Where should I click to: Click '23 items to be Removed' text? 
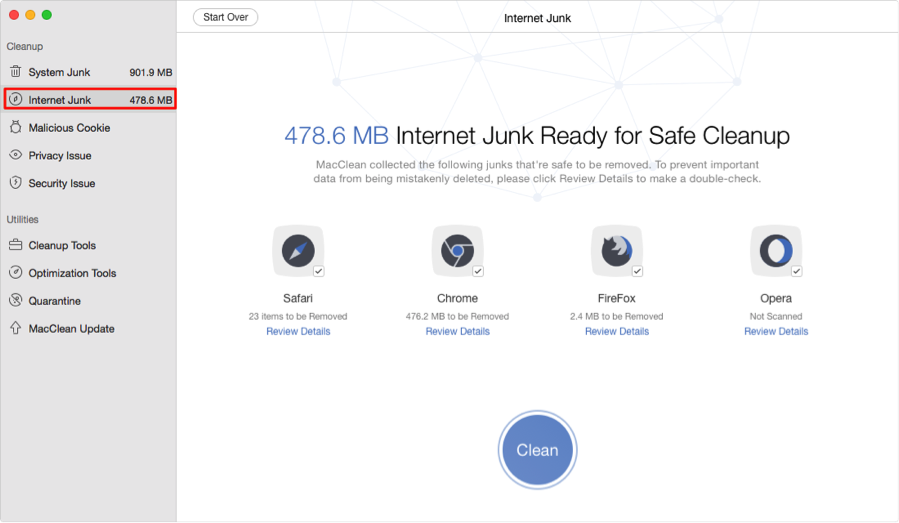pyautogui.click(x=298, y=316)
